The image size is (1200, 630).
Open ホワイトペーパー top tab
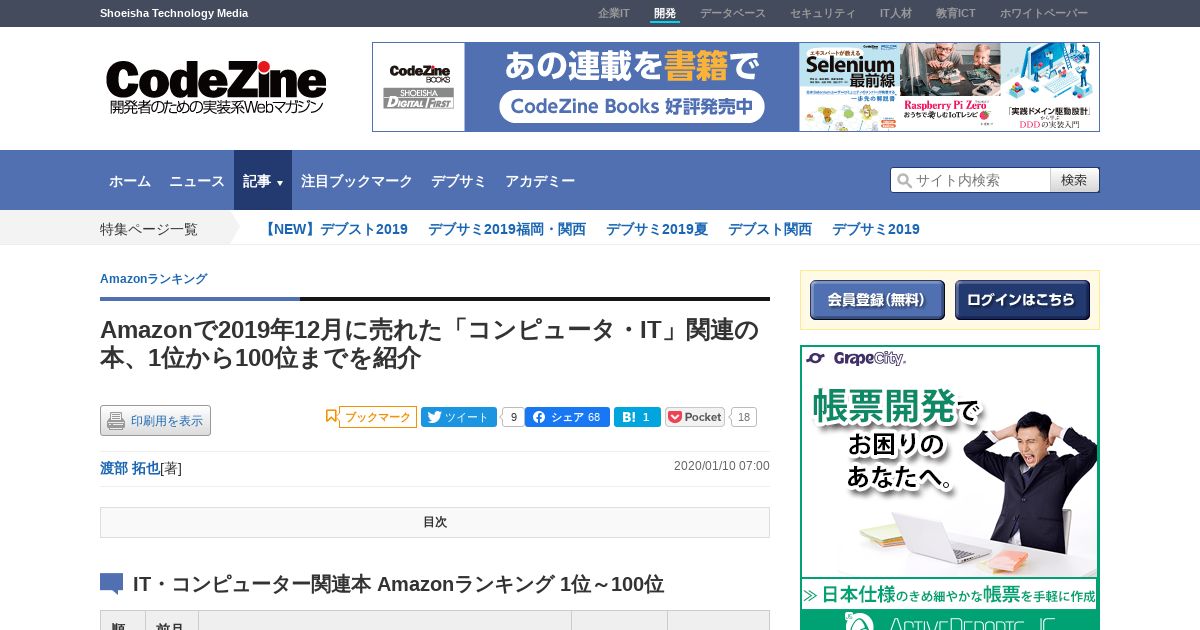pos(1044,13)
